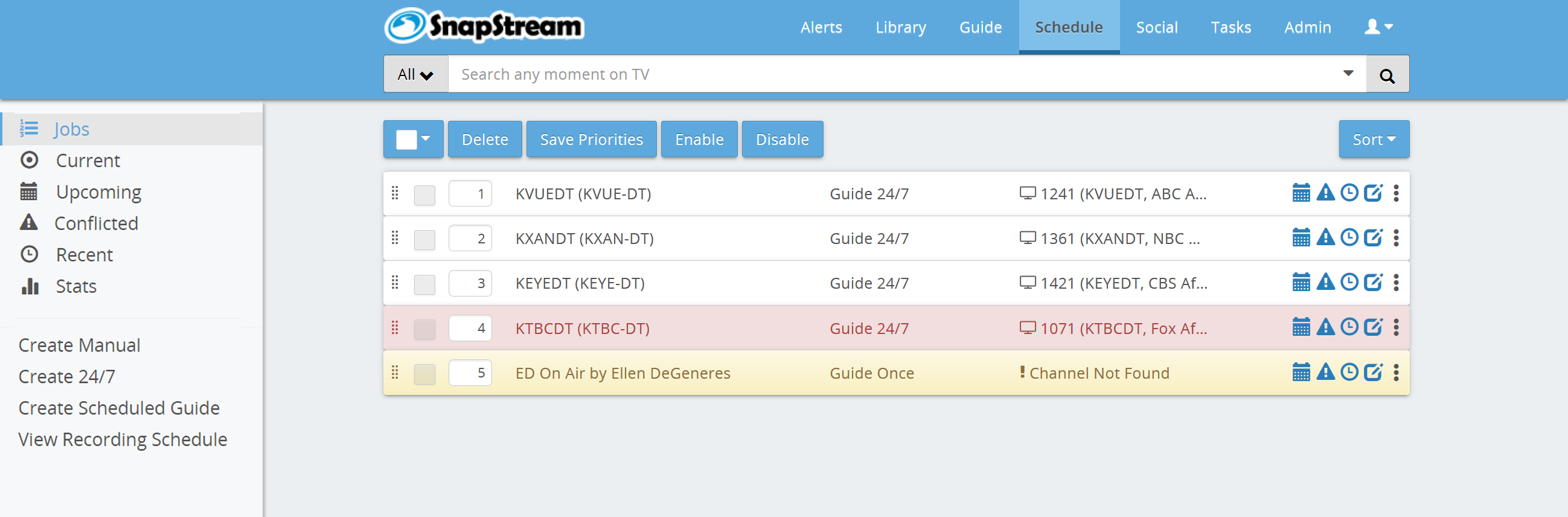Open calendar icon for ED On Air job

pyautogui.click(x=1301, y=372)
